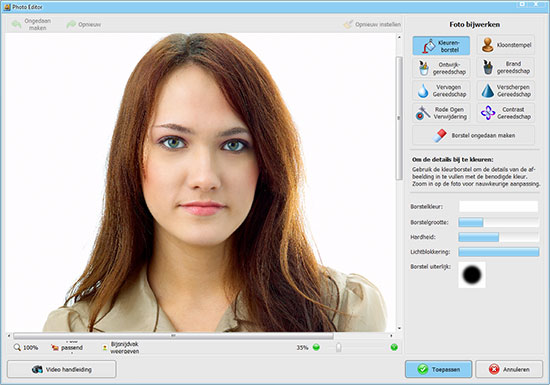Set the Hardheid slider

(x=498, y=237)
